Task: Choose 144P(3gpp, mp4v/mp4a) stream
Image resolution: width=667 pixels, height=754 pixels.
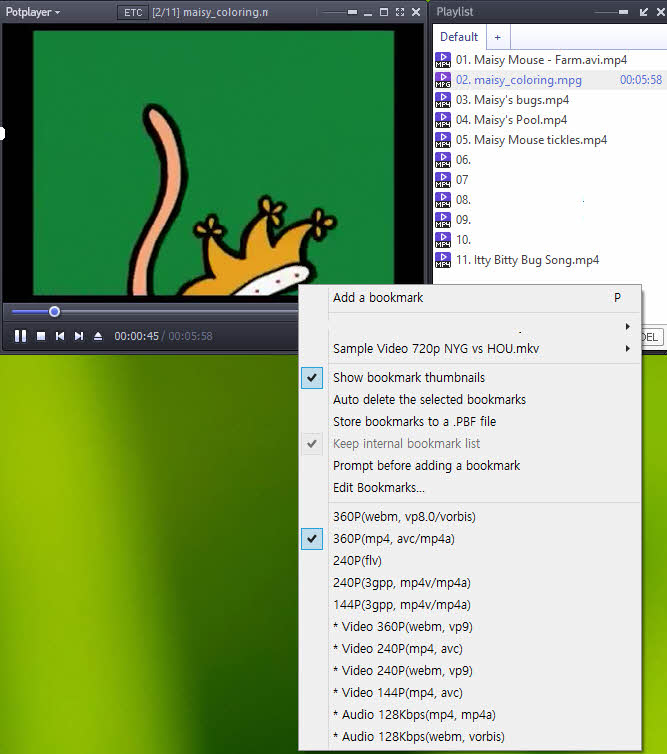Action: 470,605
